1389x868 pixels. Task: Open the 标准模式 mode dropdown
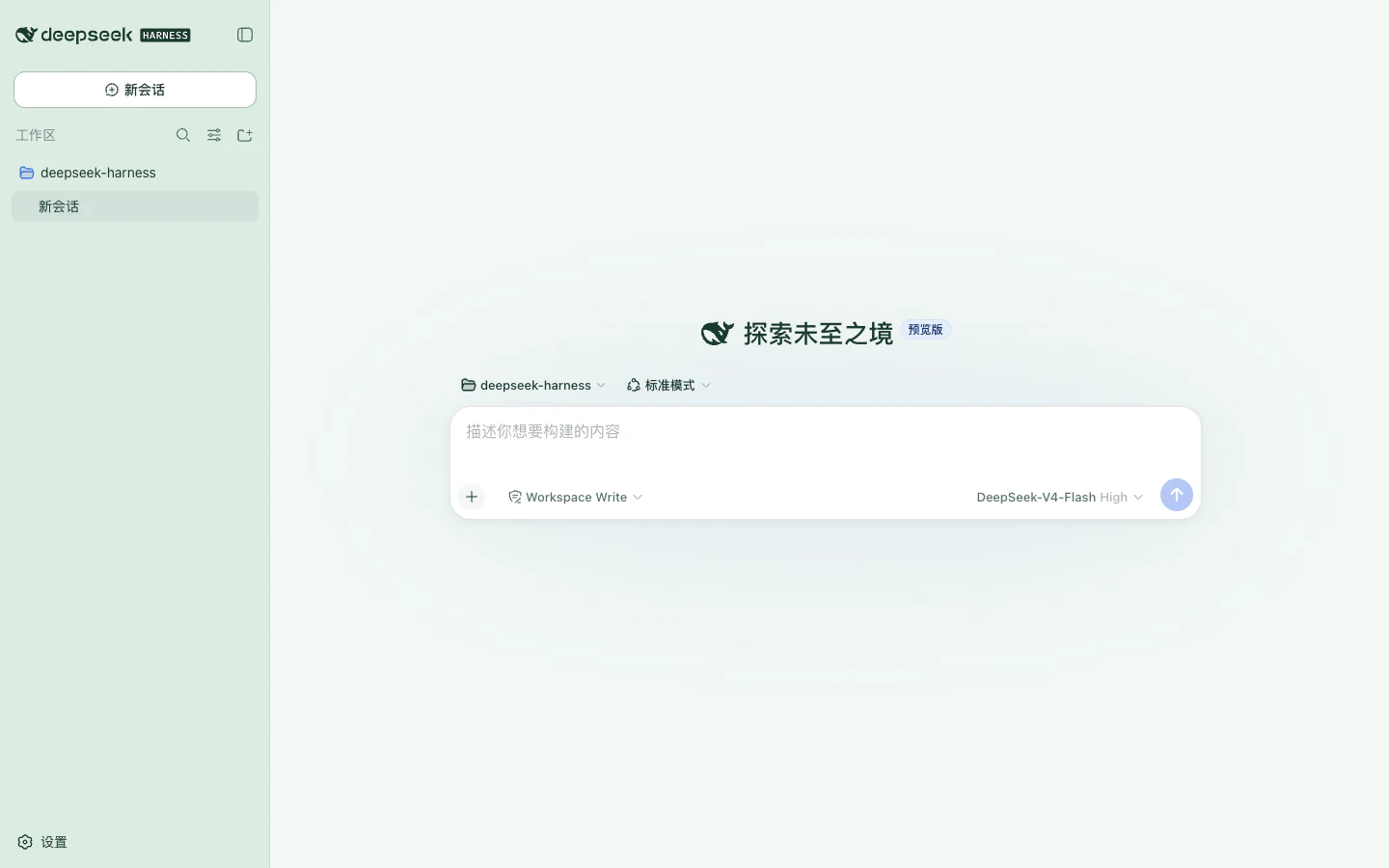(668, 385)
